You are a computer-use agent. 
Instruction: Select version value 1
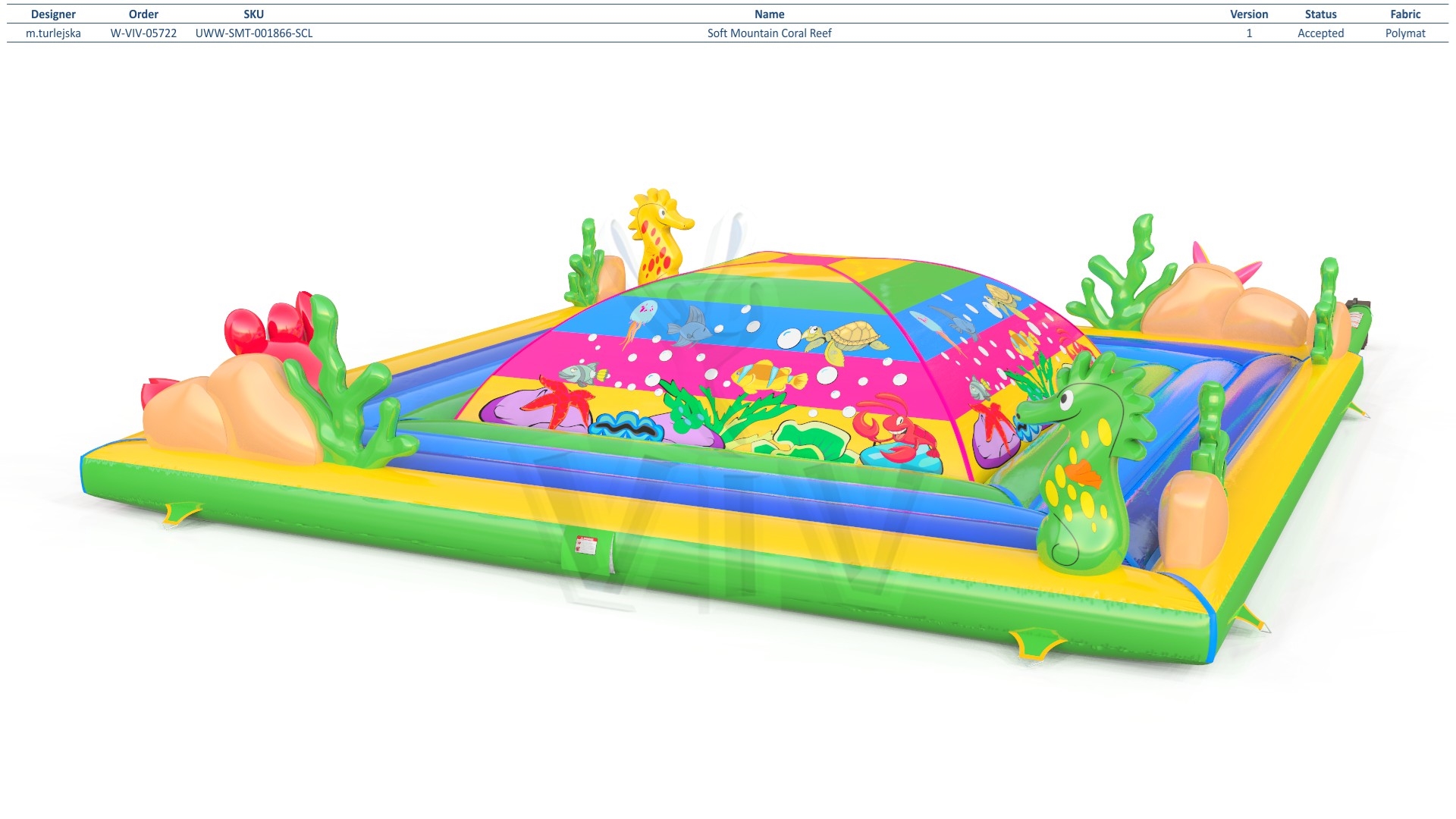pos(1249,33)
